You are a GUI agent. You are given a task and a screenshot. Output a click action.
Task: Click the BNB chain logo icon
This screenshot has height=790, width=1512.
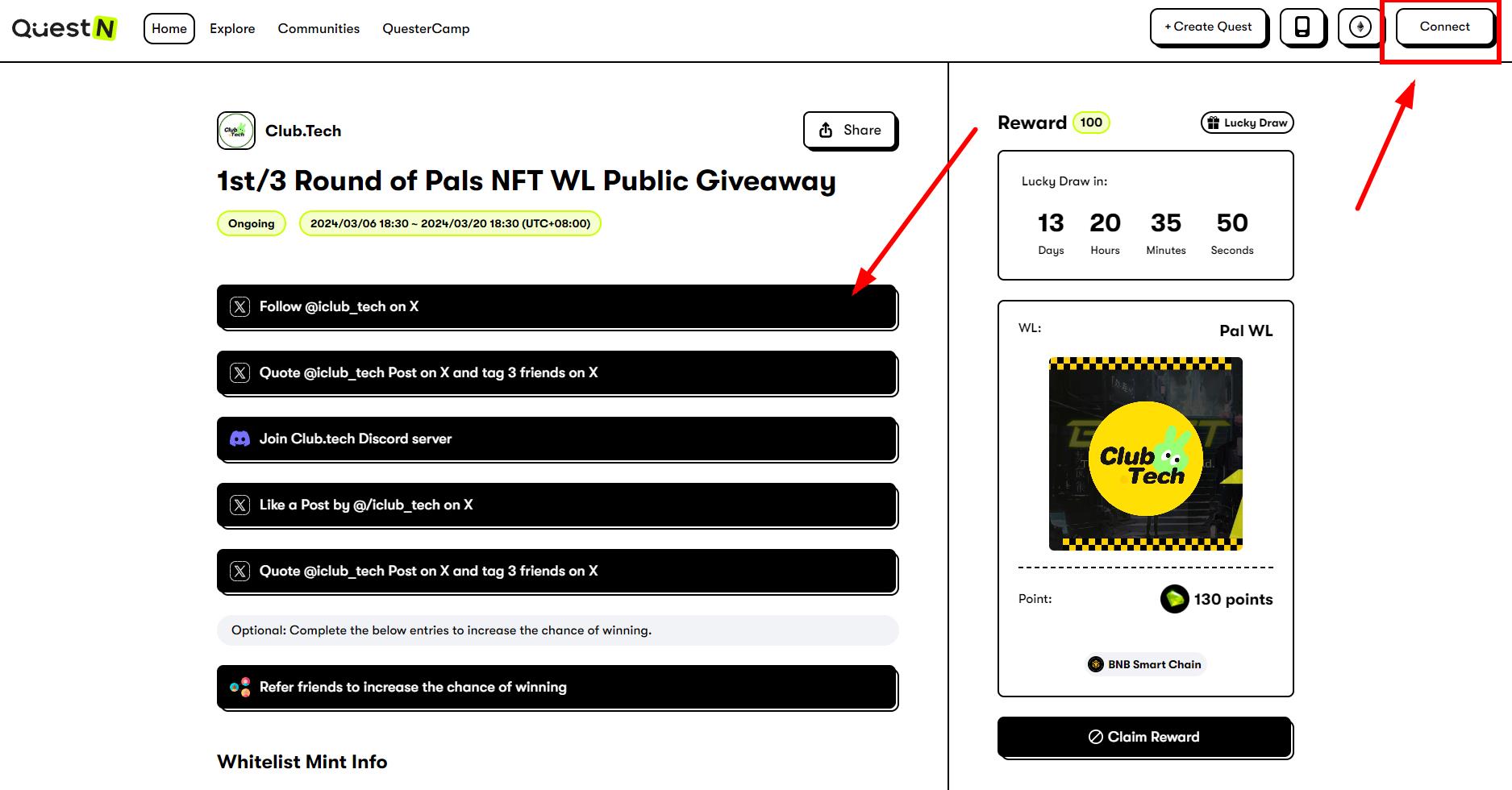click(1095, 664)
